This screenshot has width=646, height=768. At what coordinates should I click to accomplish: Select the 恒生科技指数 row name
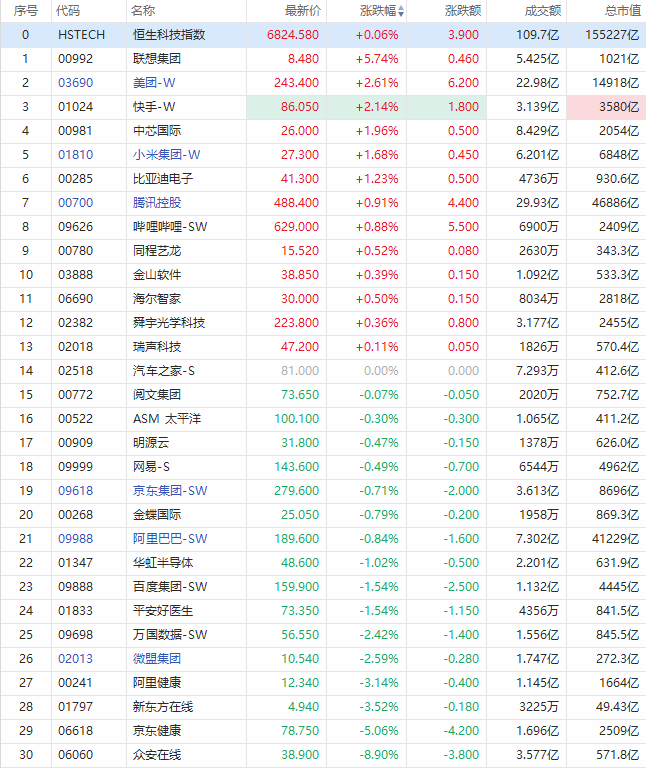click(x=169, y=35)
